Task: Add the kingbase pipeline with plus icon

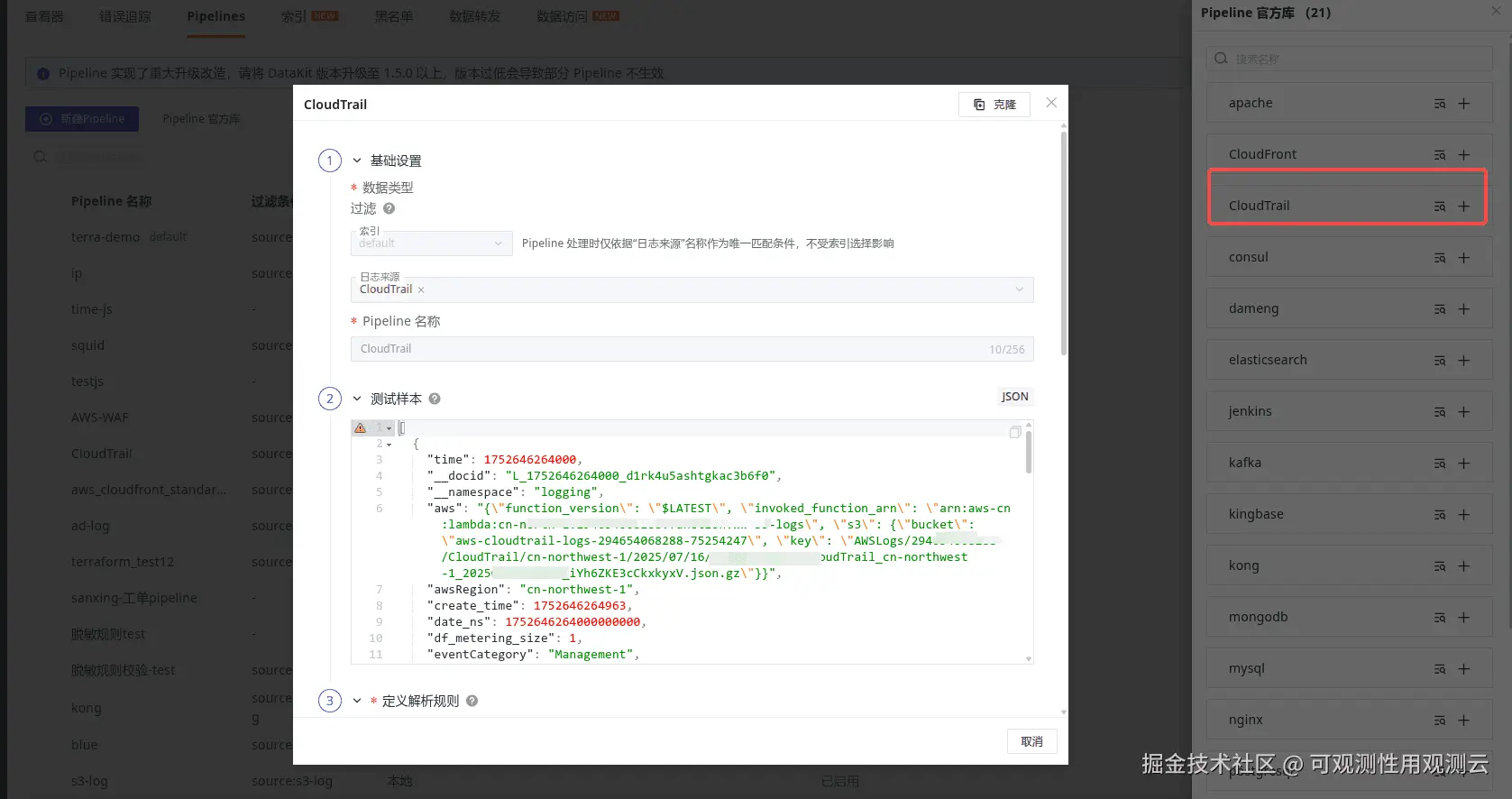Action: (1464, 515)
